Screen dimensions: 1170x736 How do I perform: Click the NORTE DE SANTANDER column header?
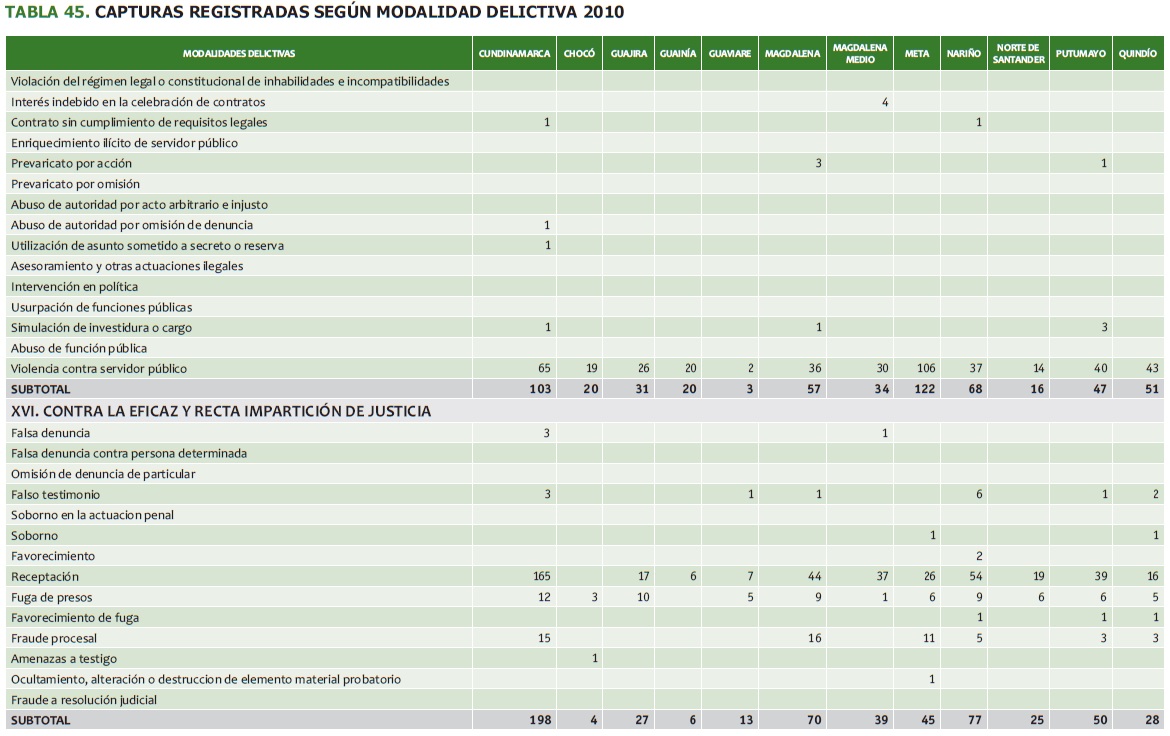click(1018, 54)
